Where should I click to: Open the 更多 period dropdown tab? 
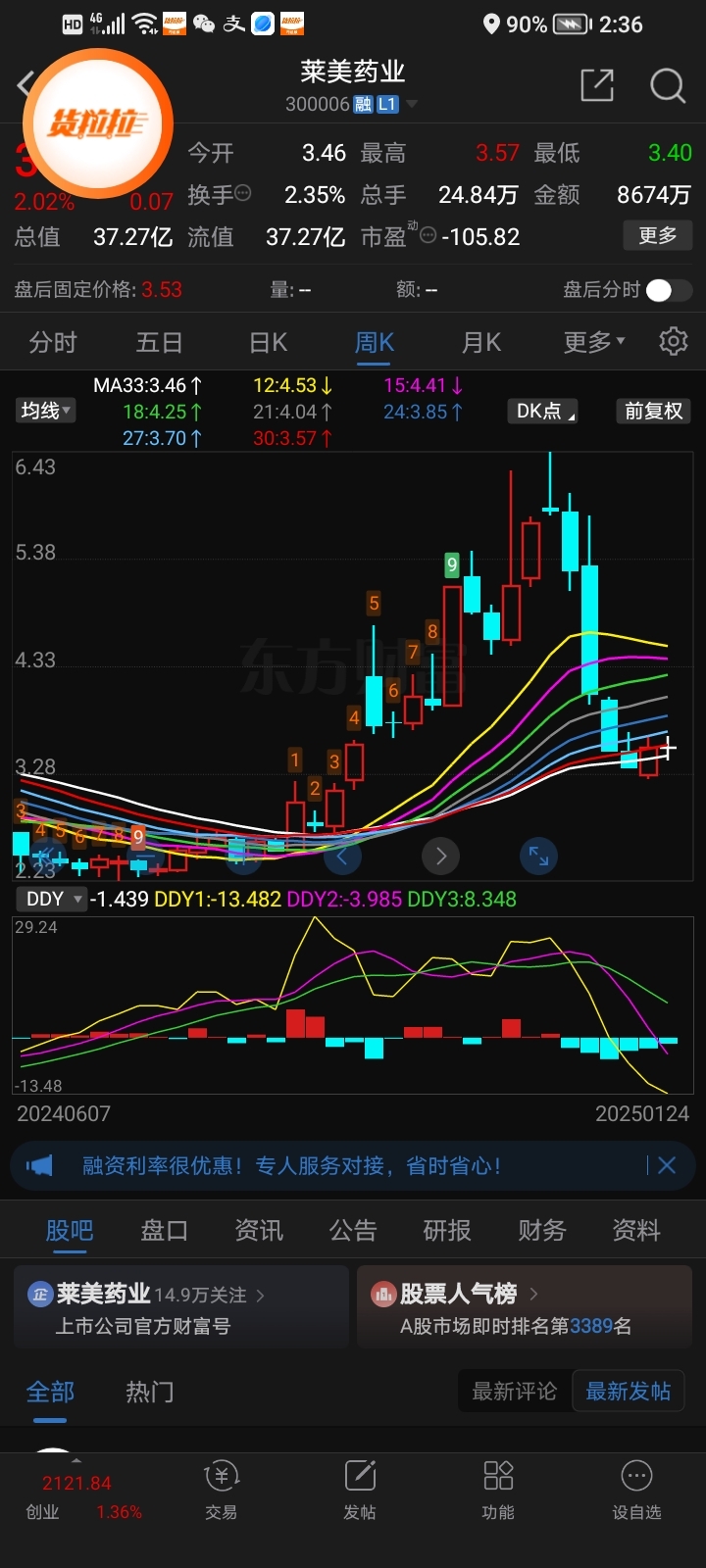point(594,342)
